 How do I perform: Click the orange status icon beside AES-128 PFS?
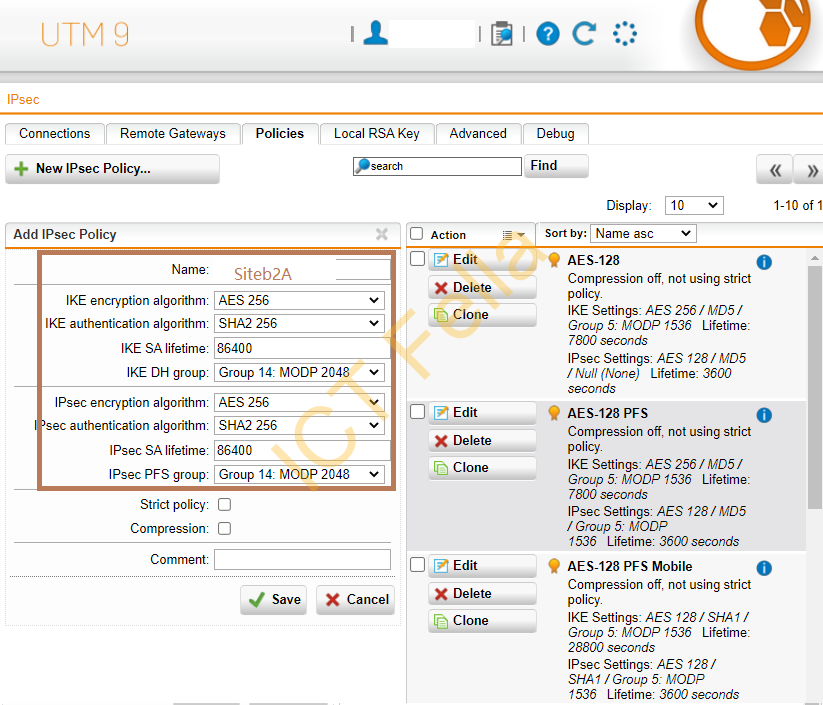tap(554, 413)
